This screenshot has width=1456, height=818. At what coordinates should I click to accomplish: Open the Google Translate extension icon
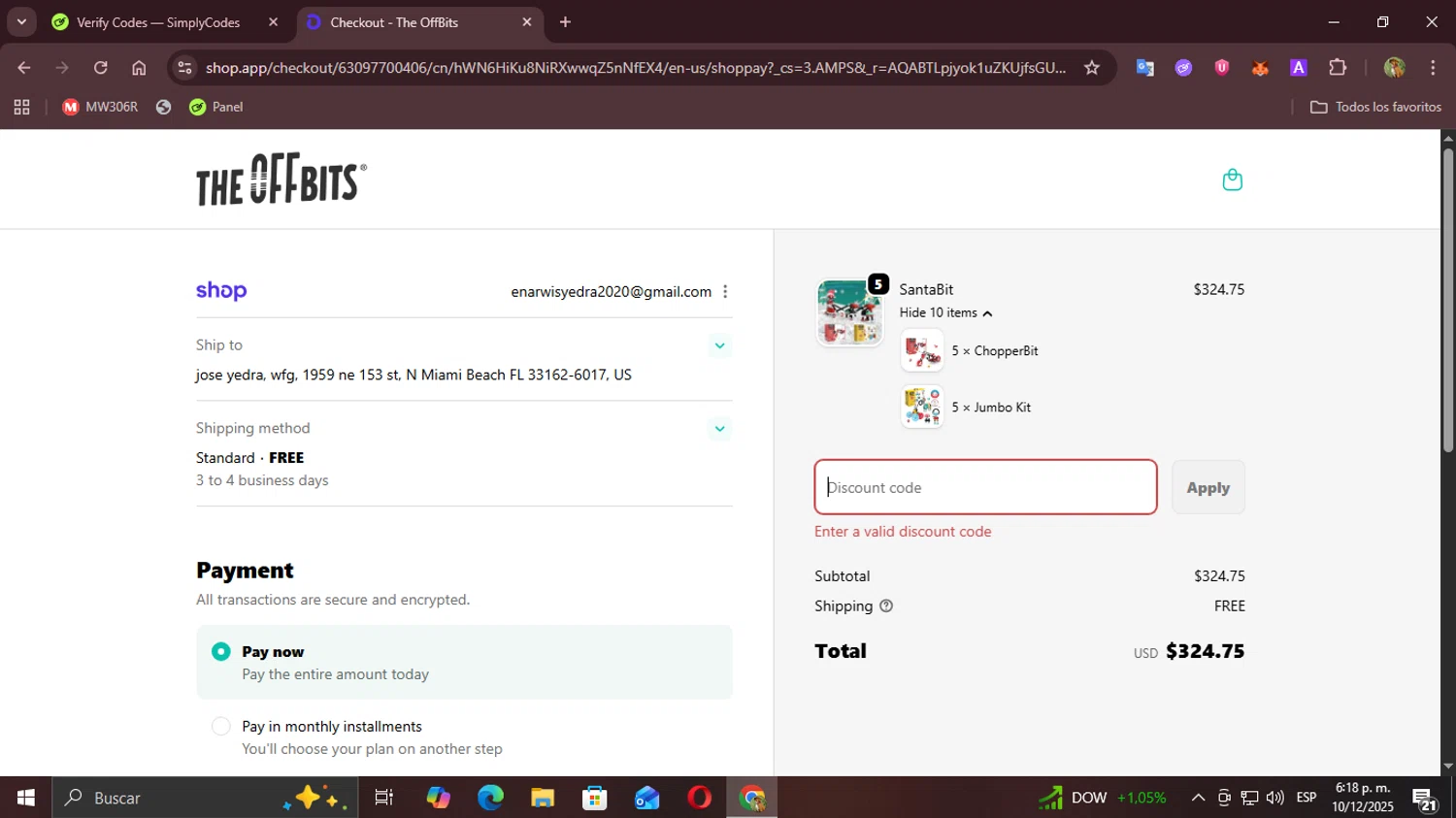(1145, 68)
